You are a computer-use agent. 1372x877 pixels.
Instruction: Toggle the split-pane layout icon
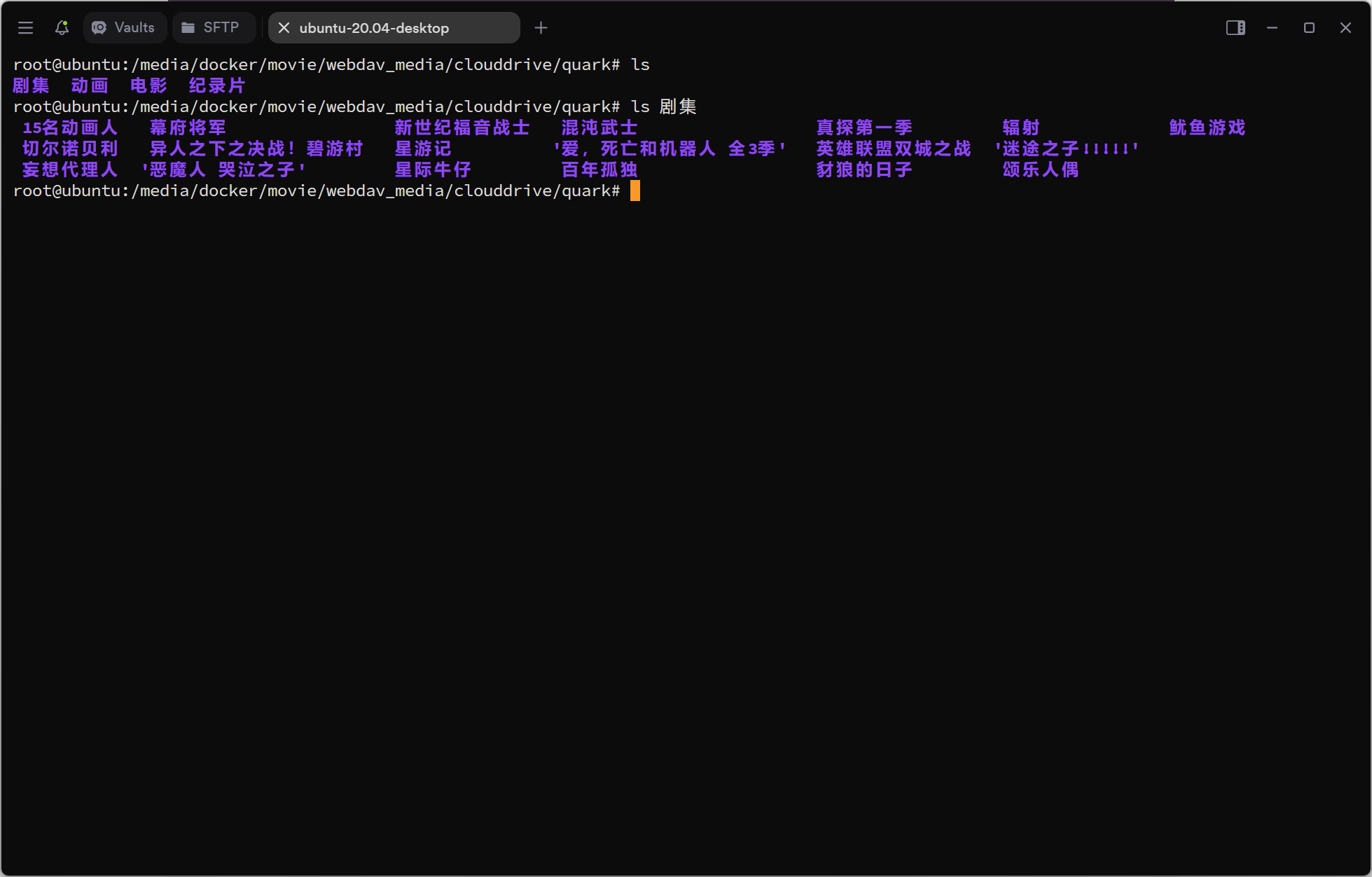(1235, 28)
